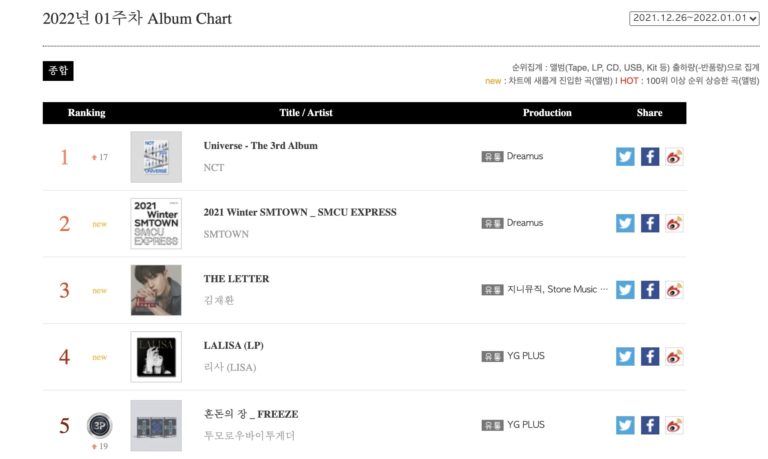This screenshot has height=459, width=768.
Task: Open the chart week date range dropdown
Action: pos(694,18)
